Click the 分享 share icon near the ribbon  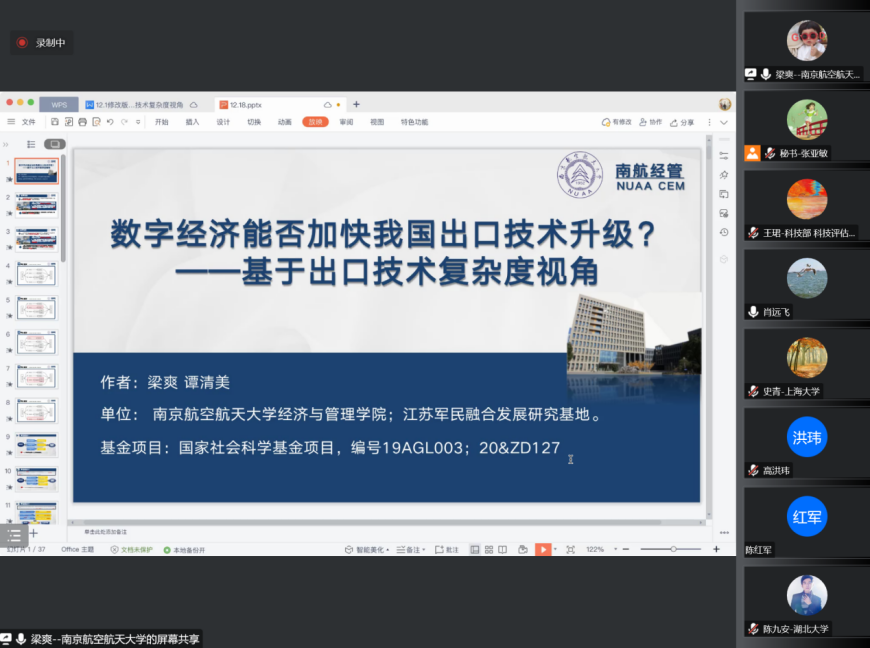point(684,121)
